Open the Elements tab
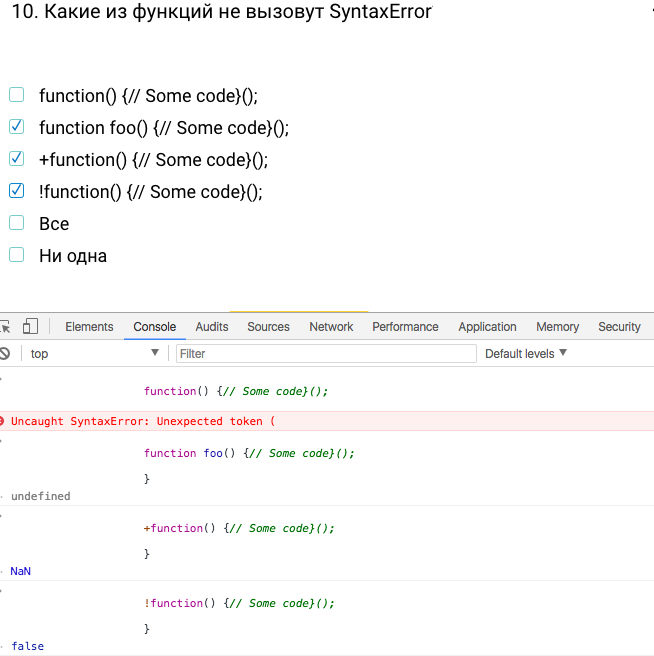 point(89,327)
